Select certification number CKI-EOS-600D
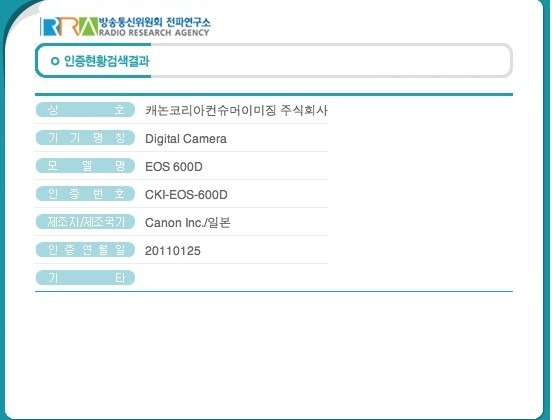The width and height of the screenshot is (552, 420). pyautogui.click(x=186, y=195)
